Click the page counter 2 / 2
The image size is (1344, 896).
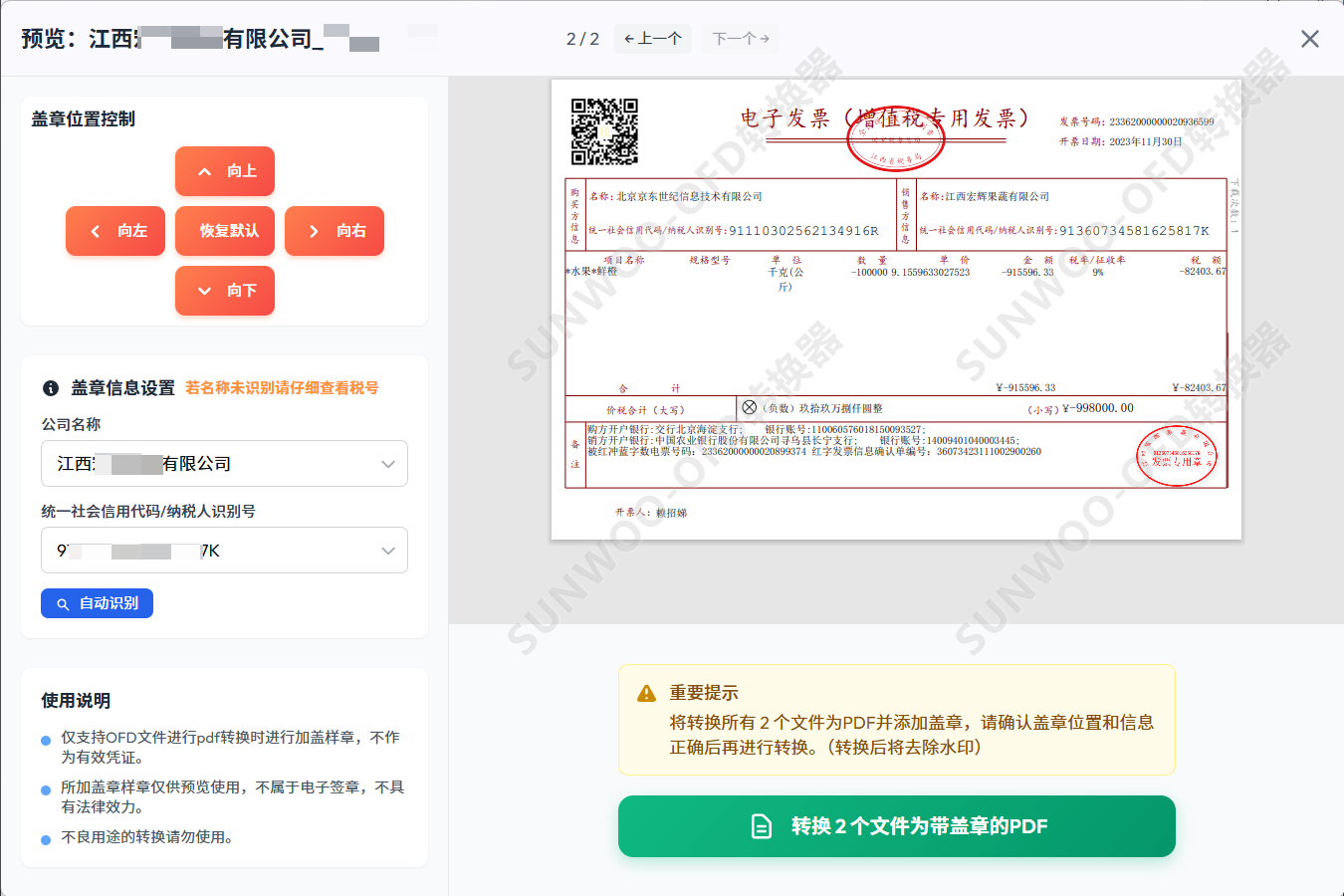pos(583,39)
